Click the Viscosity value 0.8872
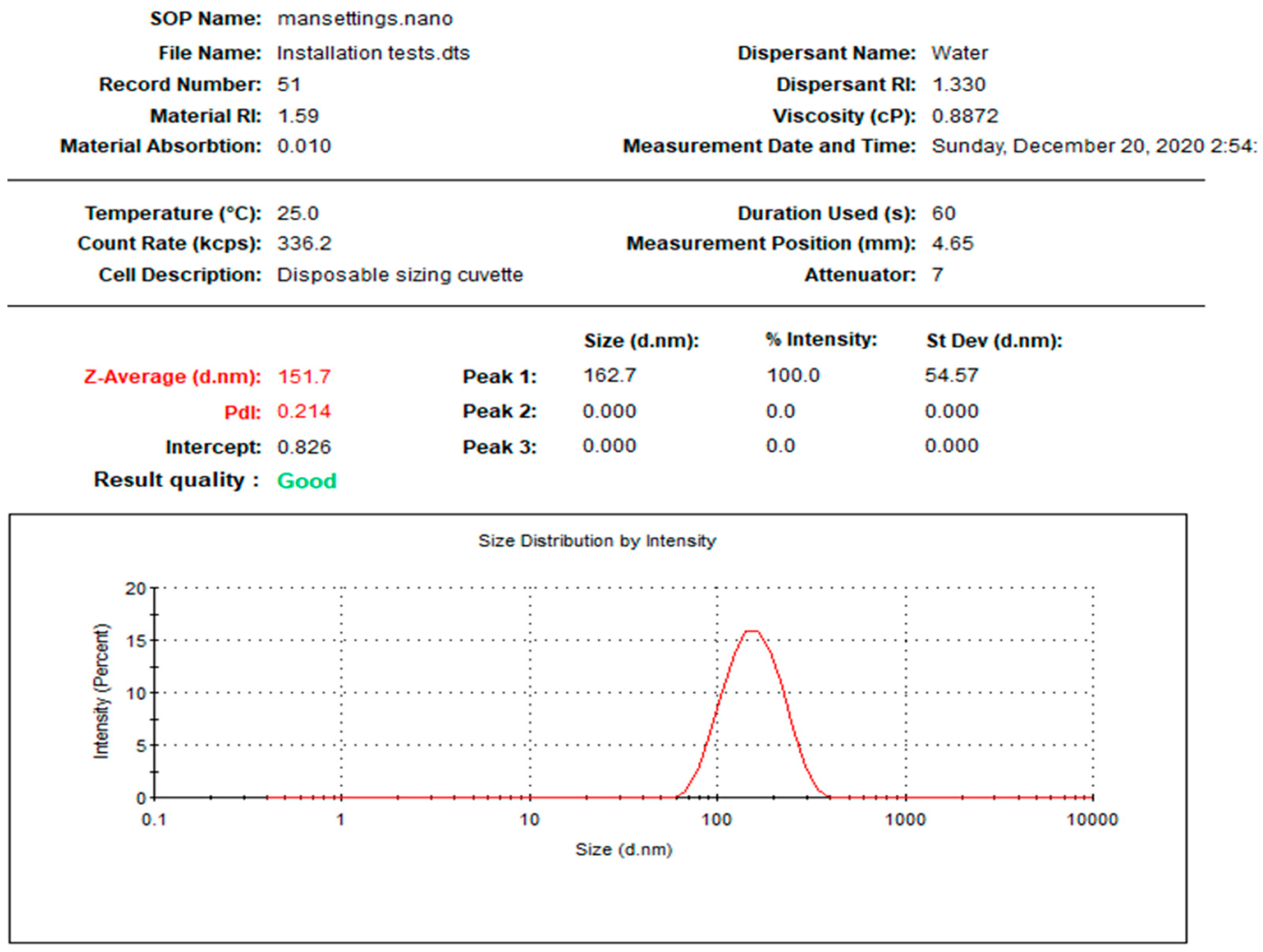 click(965, 116)
